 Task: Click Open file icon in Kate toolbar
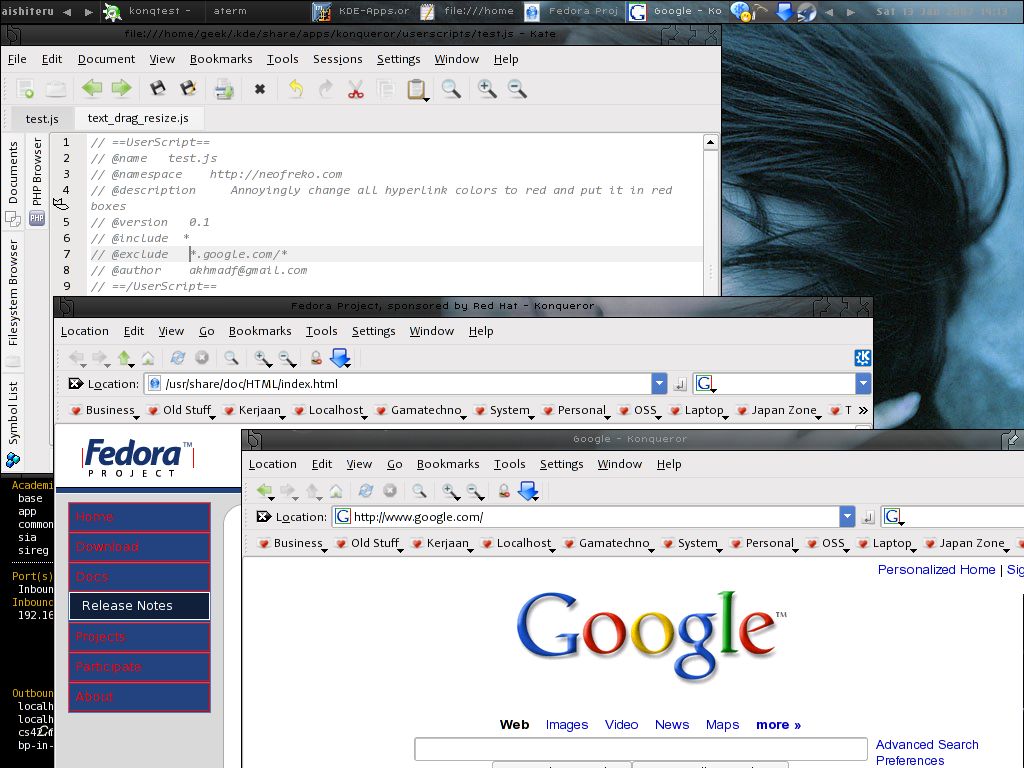click(56, 89)
